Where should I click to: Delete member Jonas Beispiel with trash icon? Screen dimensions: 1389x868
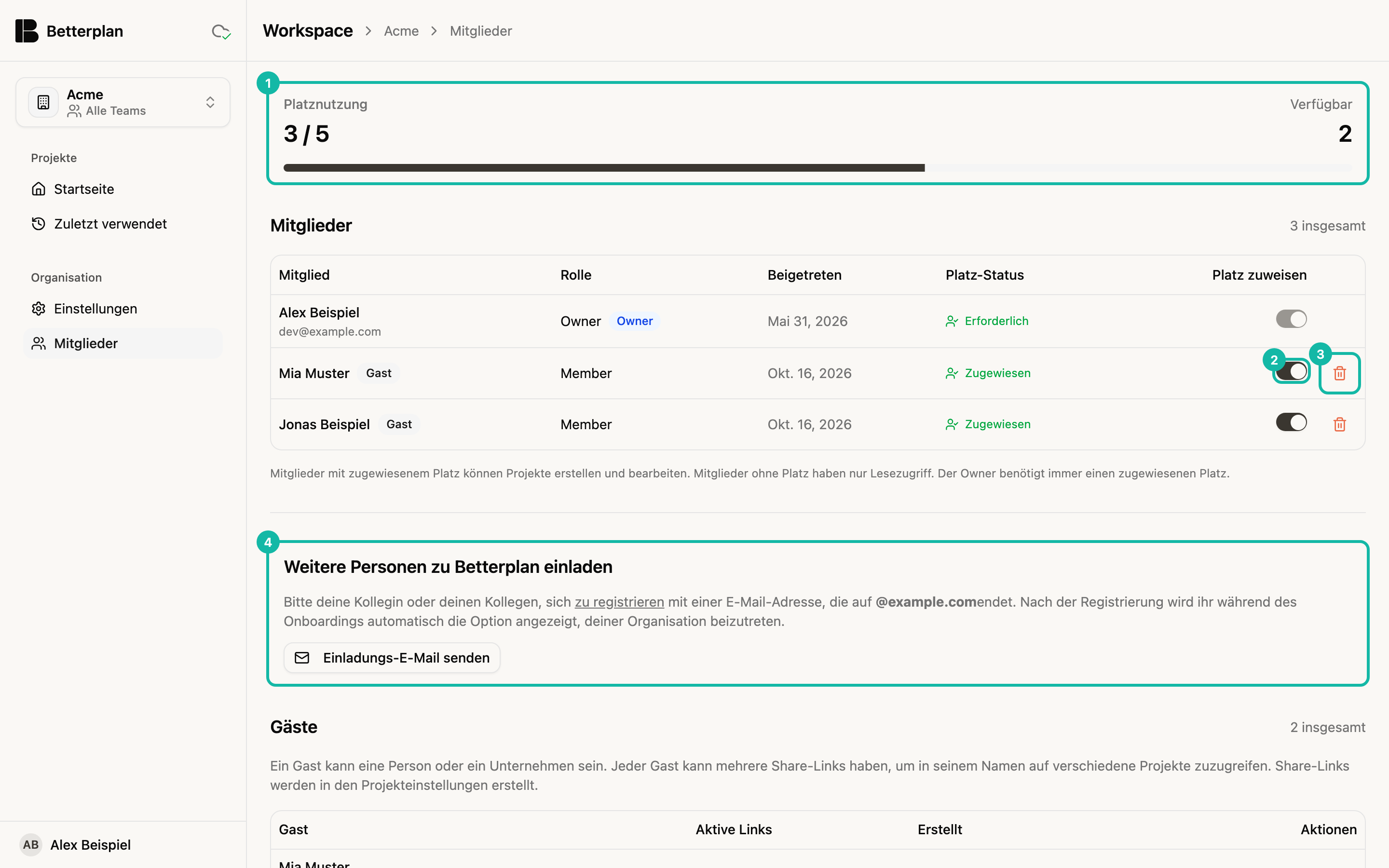(x=1340, y=424)
